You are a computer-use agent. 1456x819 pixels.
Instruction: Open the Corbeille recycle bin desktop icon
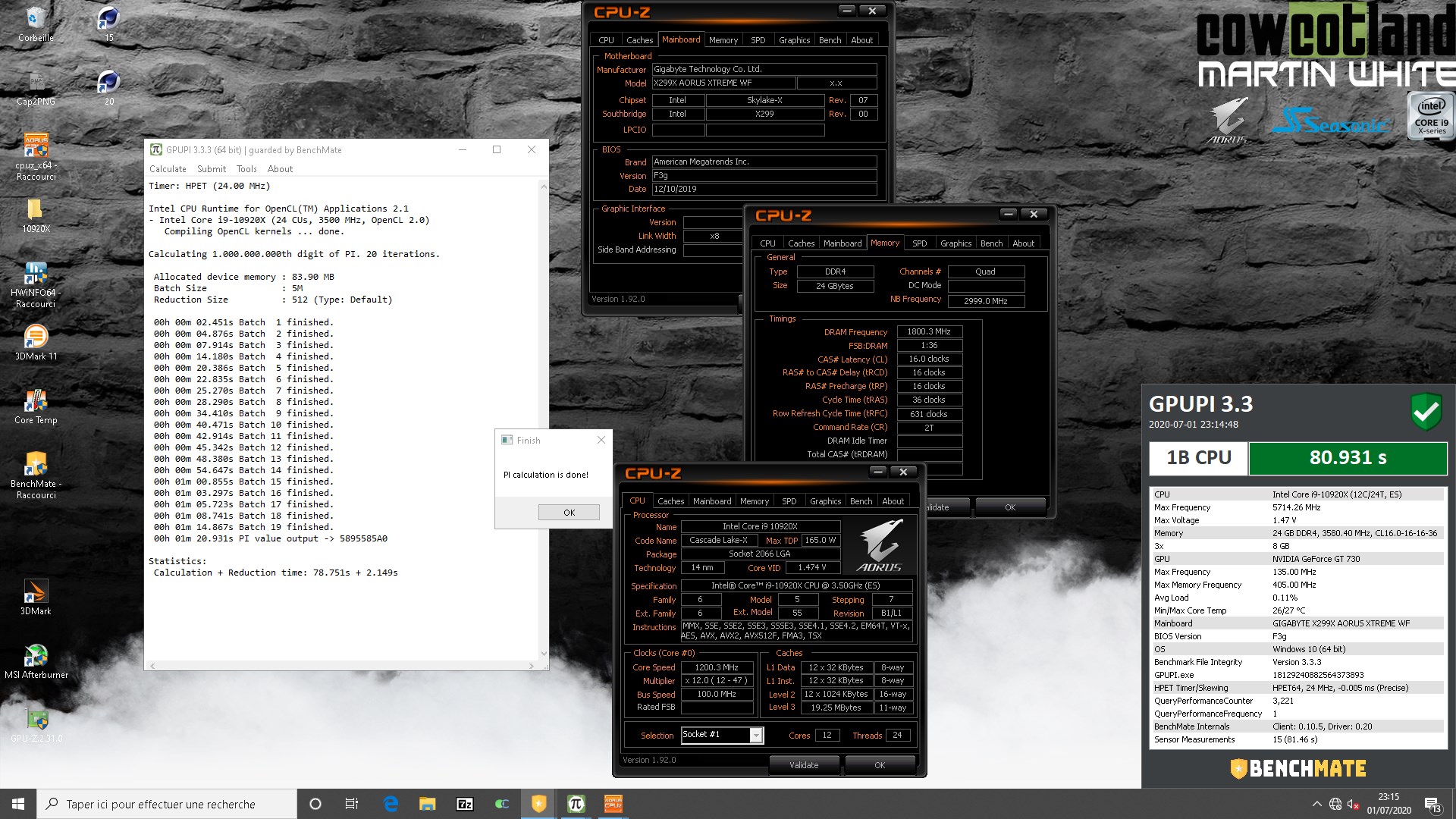(36, 24)
